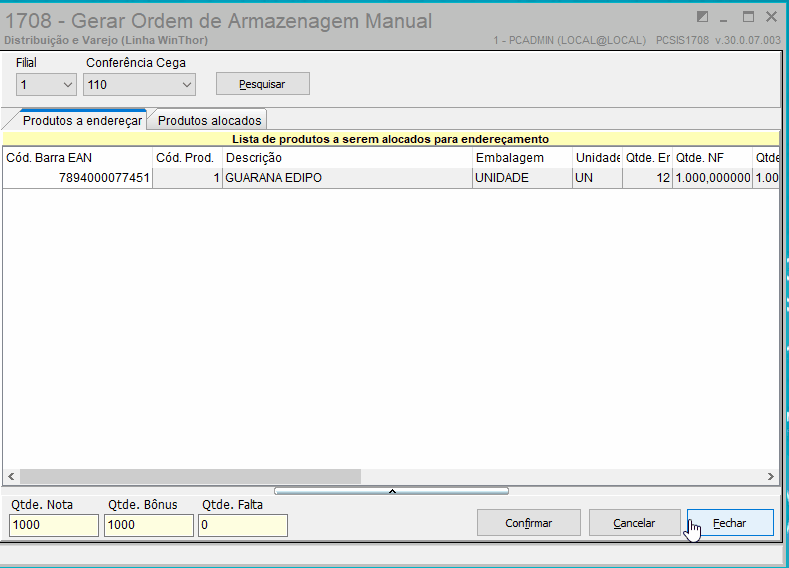Focus the Qtde. Bônus field
Viewport: 789px width, 568px height.
click(149, 525)
